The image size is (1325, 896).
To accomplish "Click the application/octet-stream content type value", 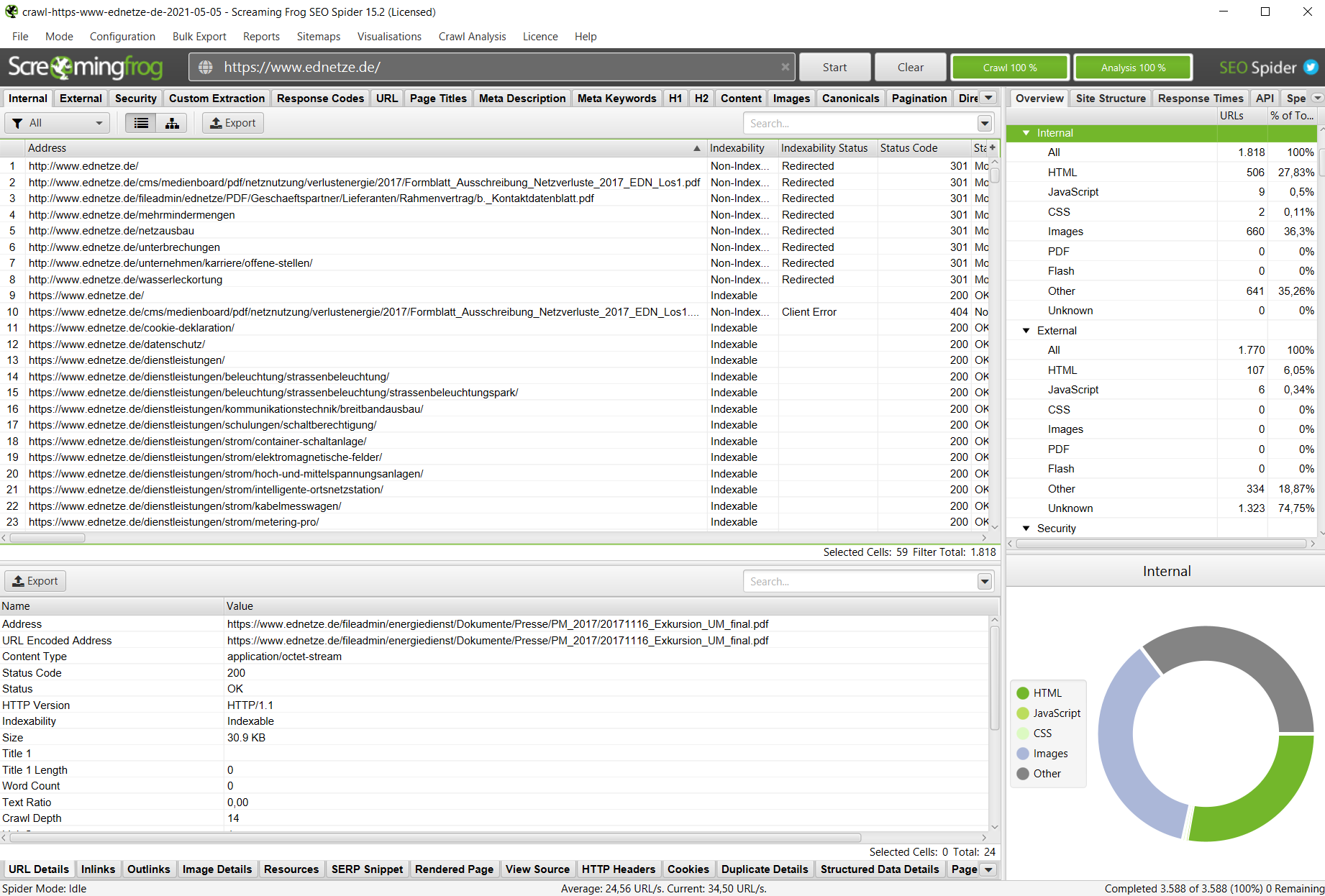I will click(284, 657).
